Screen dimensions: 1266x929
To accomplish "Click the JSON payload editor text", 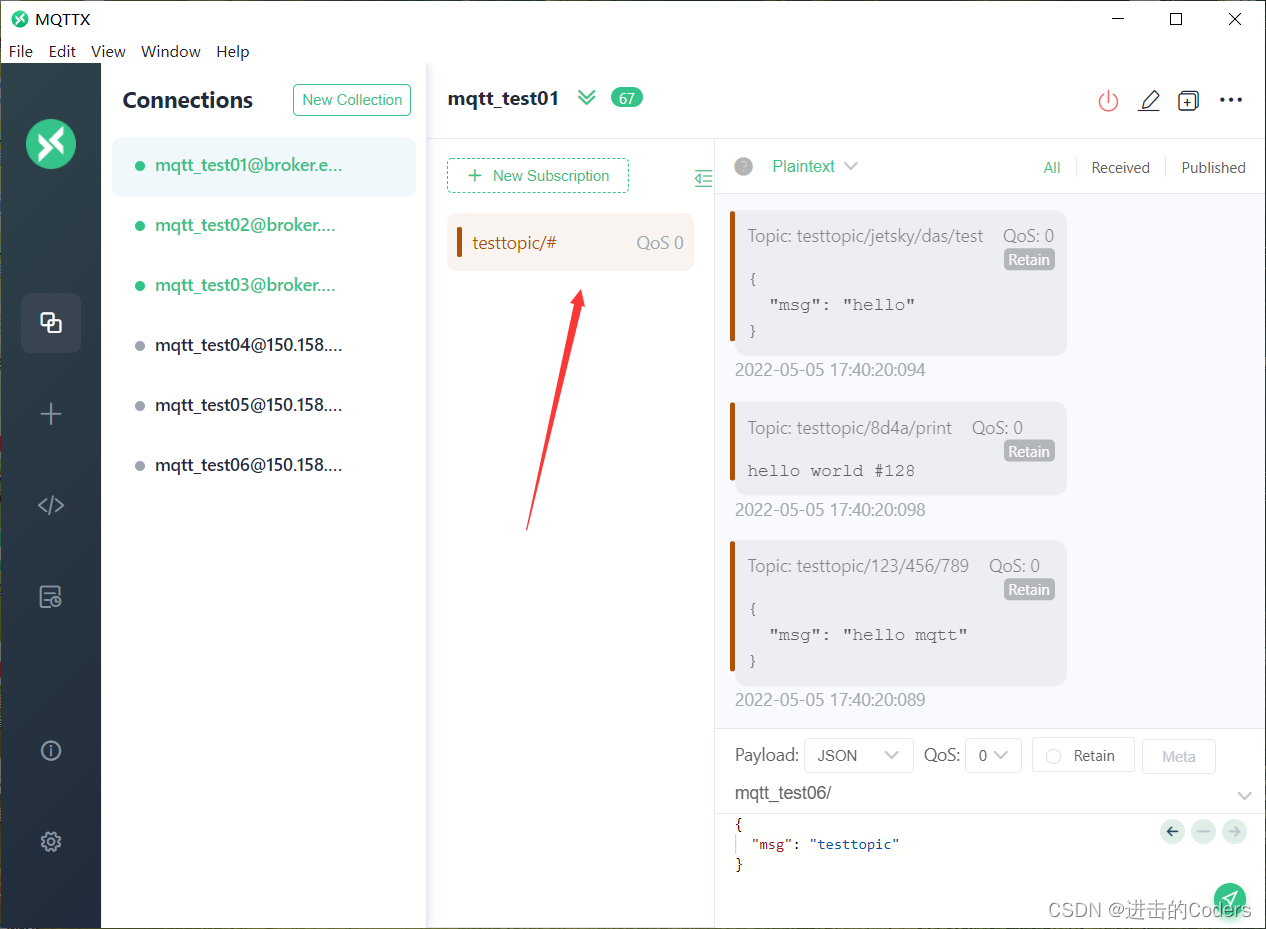I will tap(817, 845).
